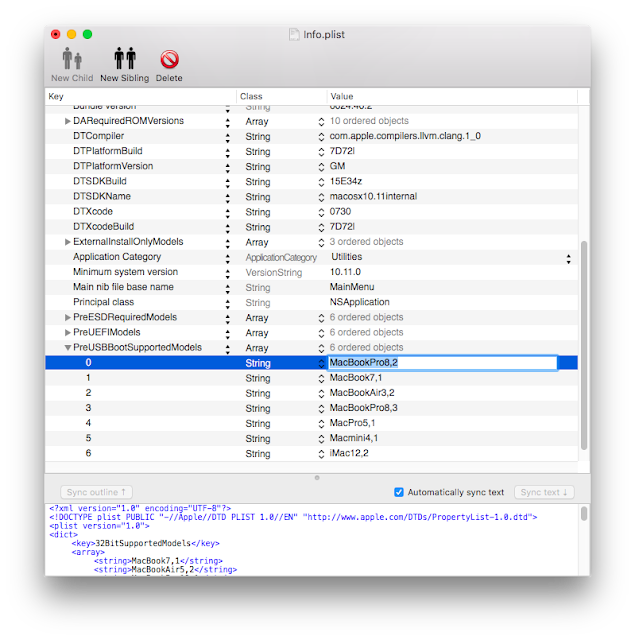Select the MacPro5,1 item row
The height and width of the screenshot is (640, 635).
(311, 423)
